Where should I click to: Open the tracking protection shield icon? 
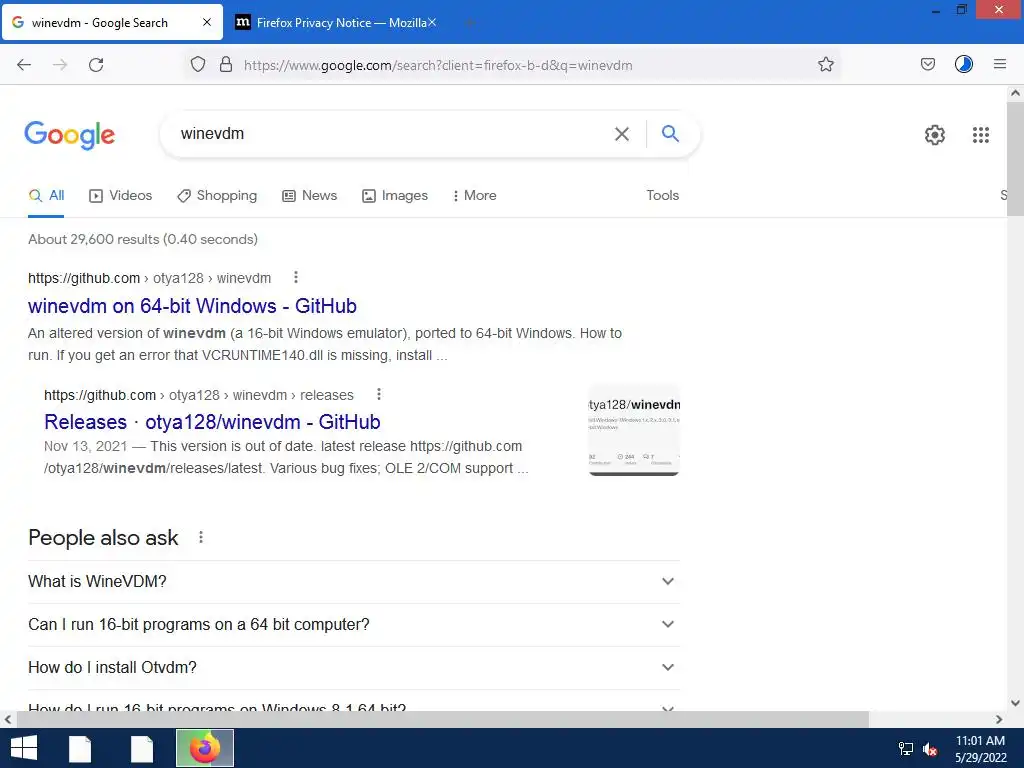198,64
